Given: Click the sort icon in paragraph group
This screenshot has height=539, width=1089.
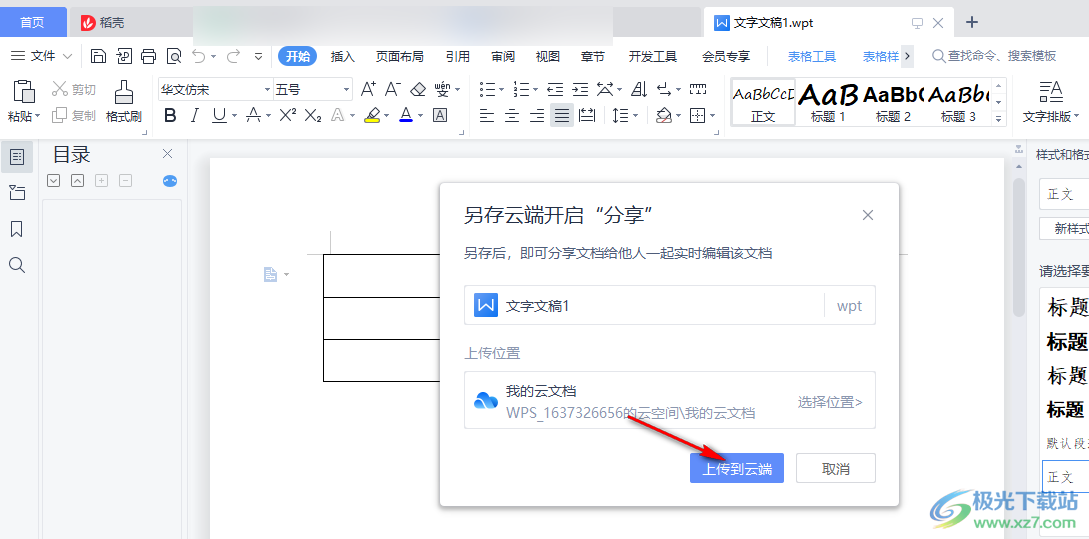Looking at the screenshot, I should pyautogui.click(x=640, y=89).
